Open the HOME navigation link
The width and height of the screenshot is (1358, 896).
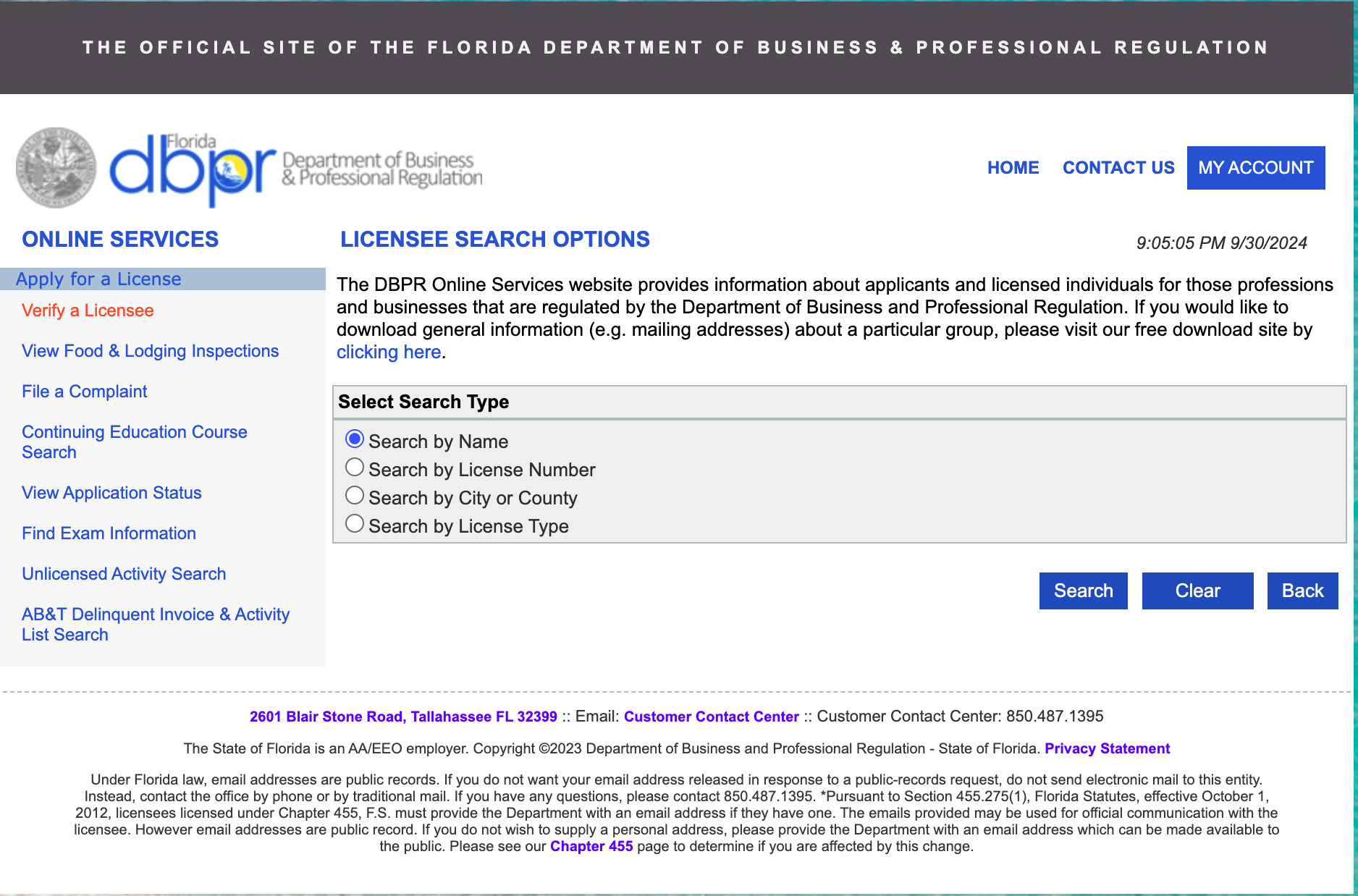click(1013, 168)
